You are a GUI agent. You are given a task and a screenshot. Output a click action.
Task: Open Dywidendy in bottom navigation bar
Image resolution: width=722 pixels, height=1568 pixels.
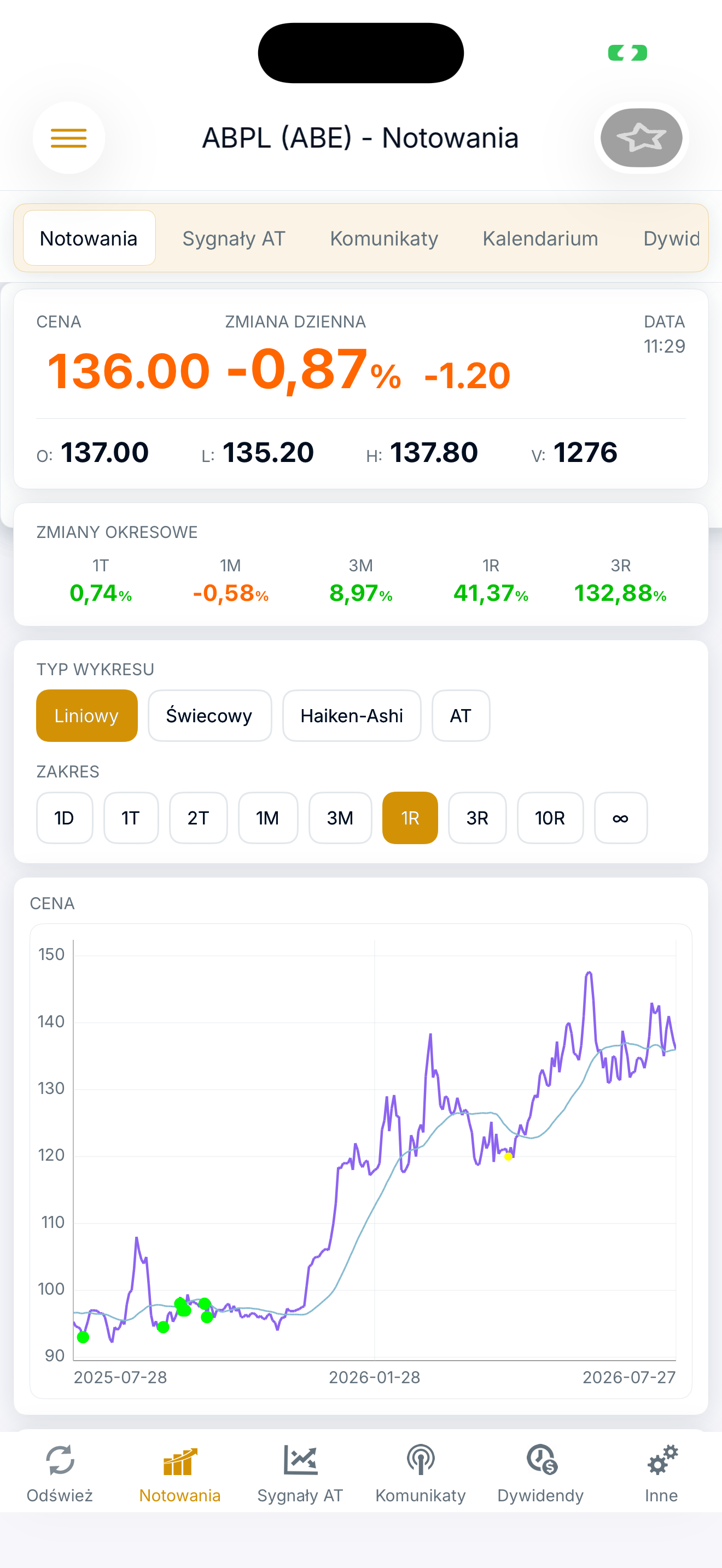point(540,1473)
